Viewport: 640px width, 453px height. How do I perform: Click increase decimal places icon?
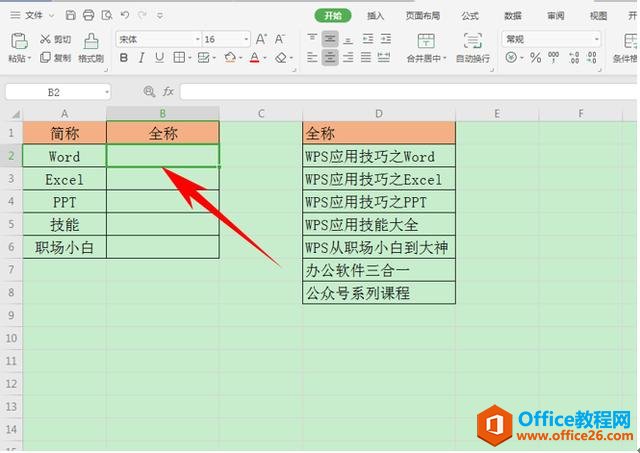click(x=574, y=58)
